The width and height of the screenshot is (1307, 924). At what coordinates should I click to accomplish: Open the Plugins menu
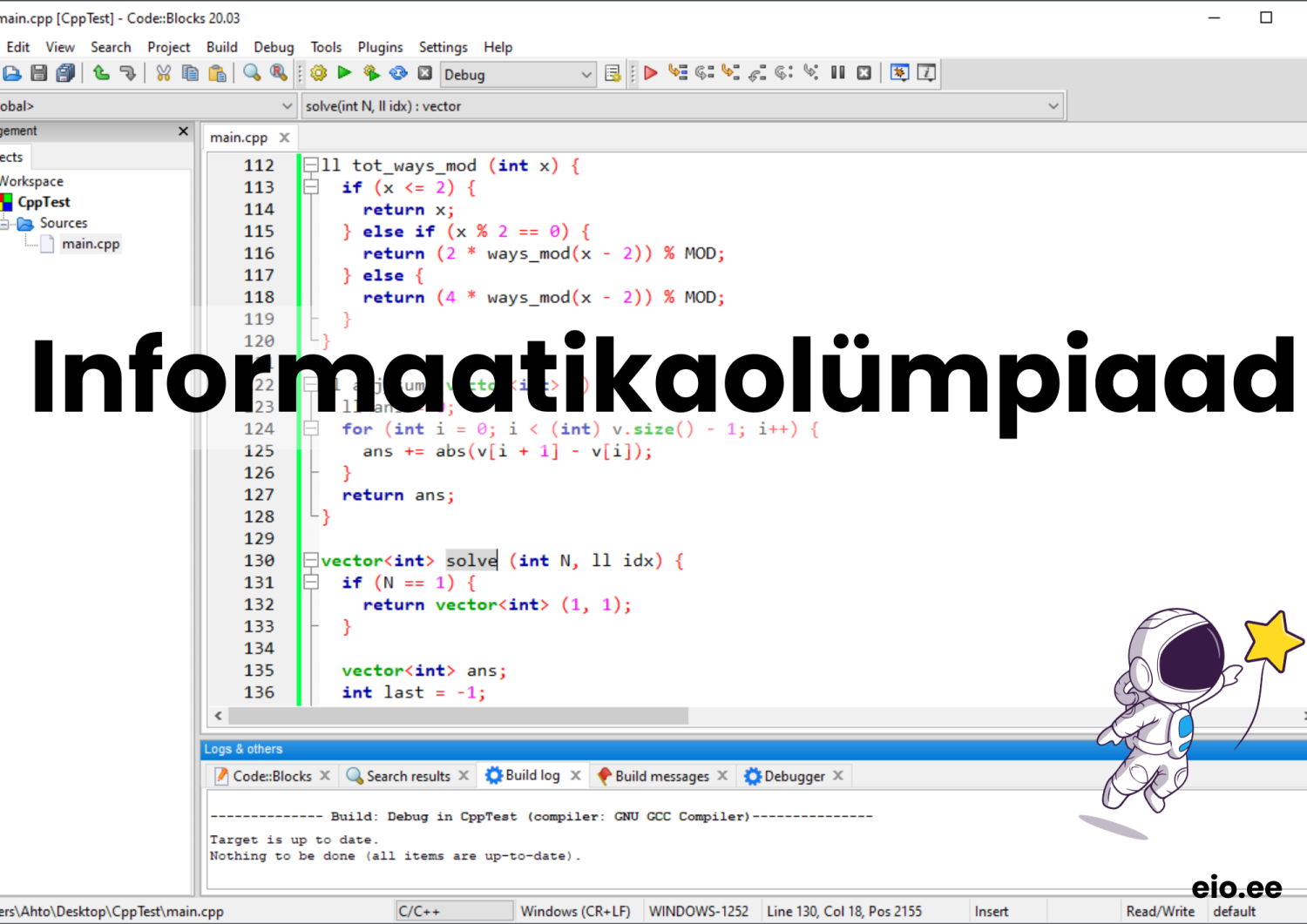(380, 47)
